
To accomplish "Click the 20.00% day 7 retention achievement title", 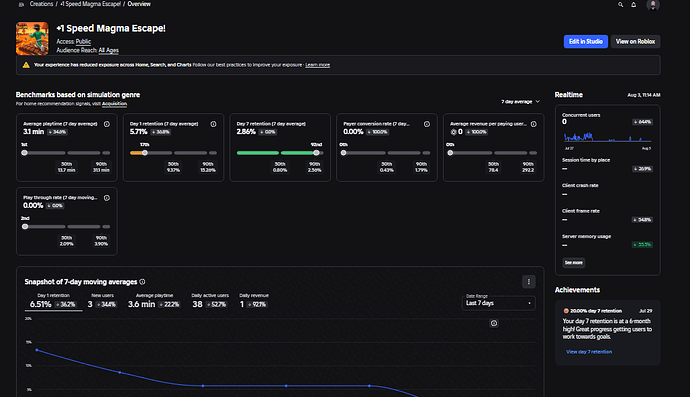I will 596,311.
